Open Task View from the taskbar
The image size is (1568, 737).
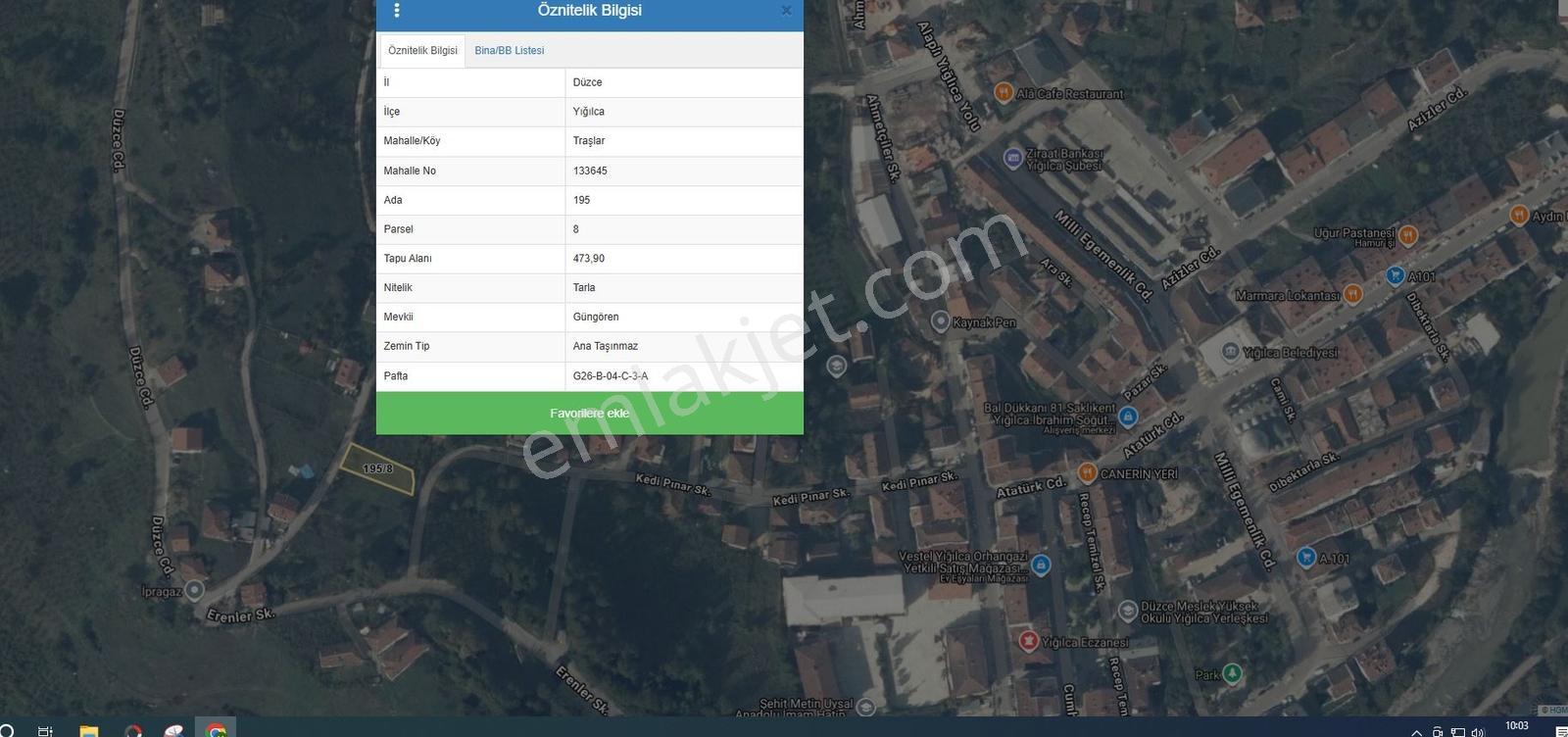(x=45, y=731)
